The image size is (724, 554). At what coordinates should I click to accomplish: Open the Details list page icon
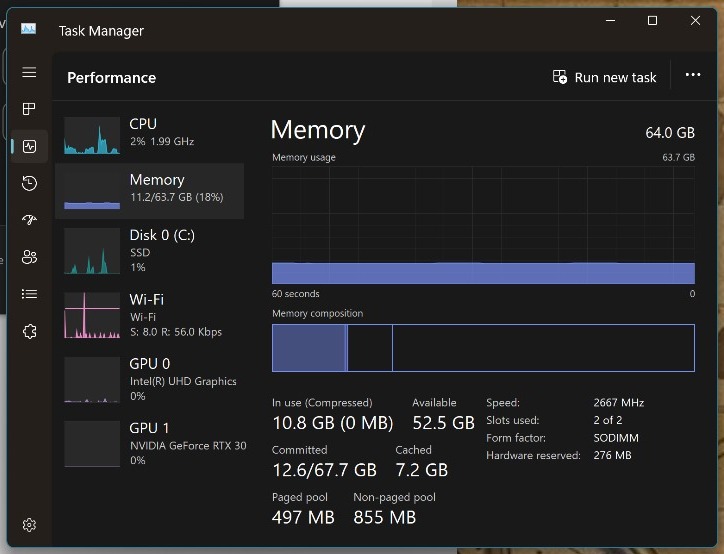(29, 294)
